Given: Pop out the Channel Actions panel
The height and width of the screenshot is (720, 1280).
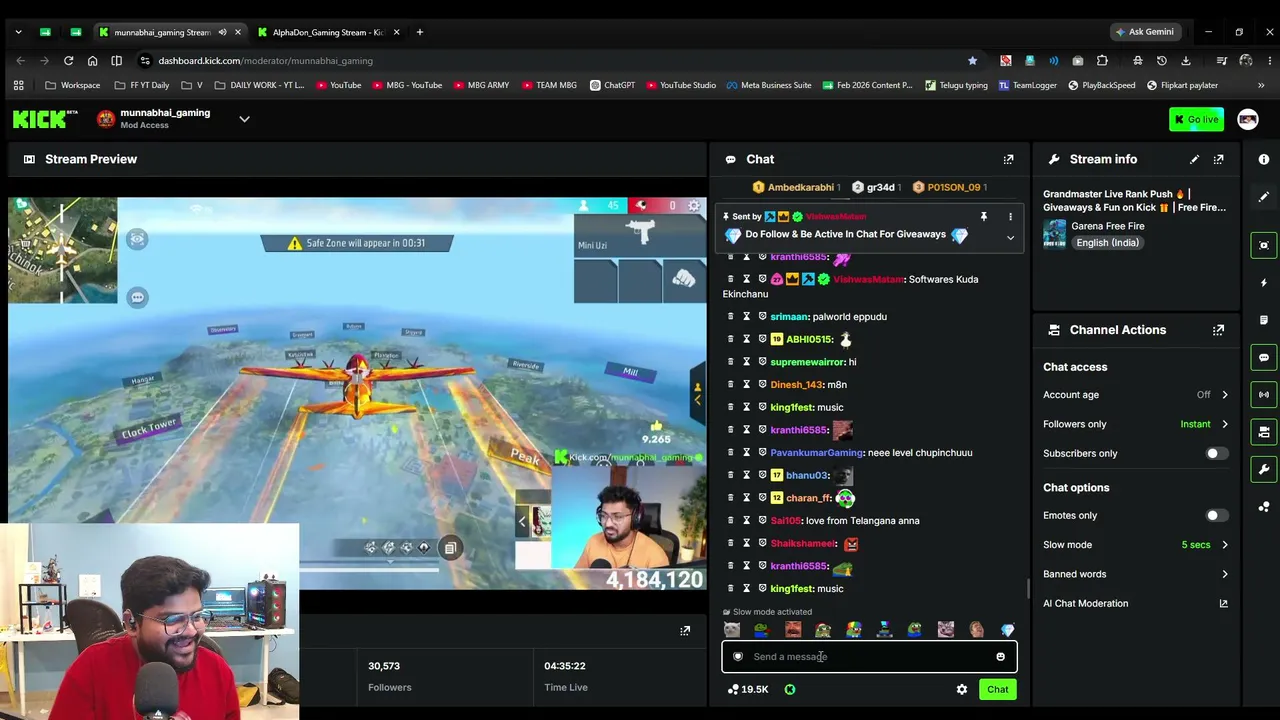Looking at the screenshot, I should [x=1218, y=330].
